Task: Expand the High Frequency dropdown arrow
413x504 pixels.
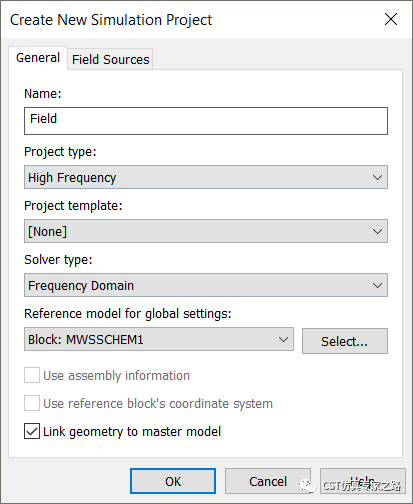Action: point(377,177)
